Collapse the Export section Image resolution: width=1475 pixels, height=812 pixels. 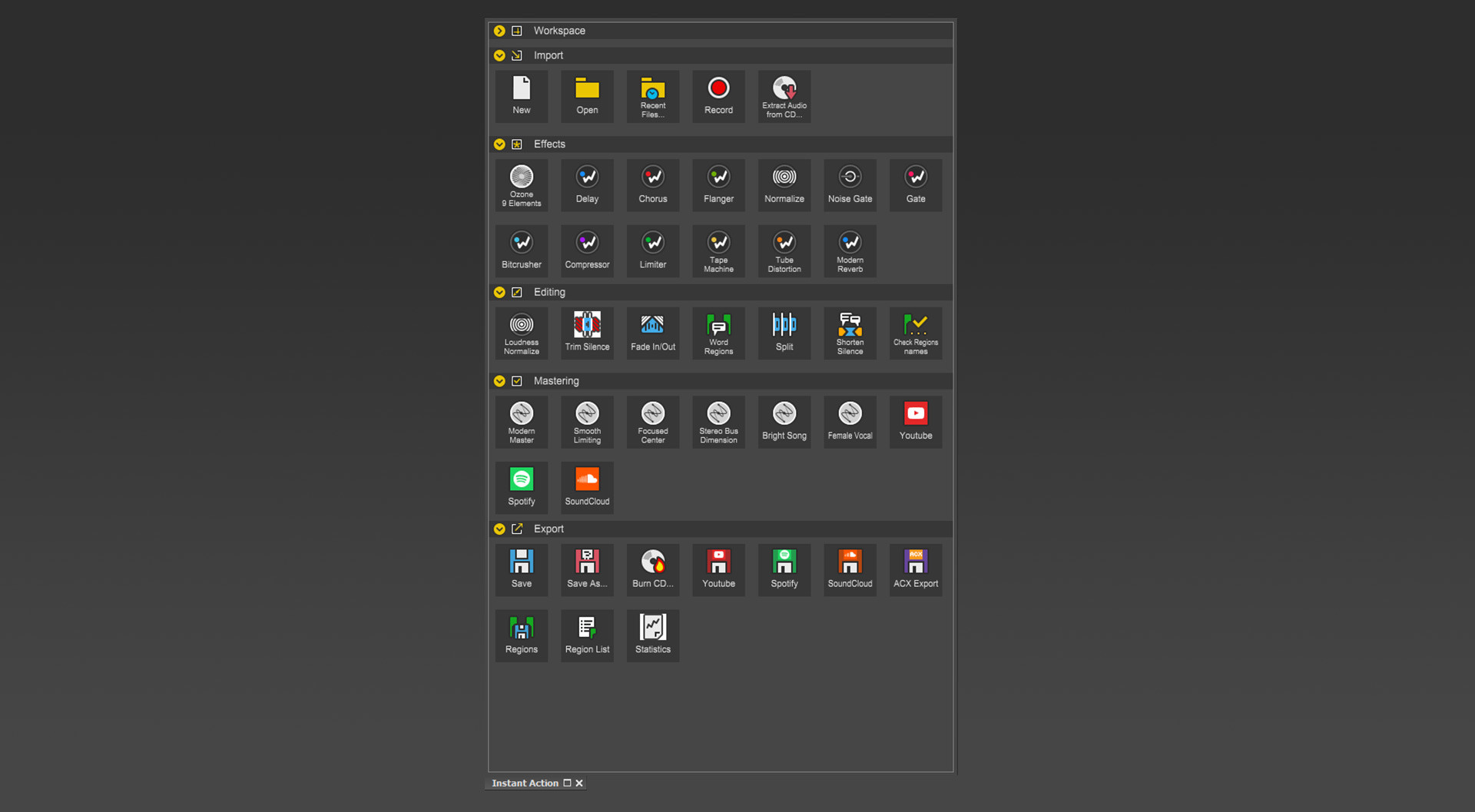[499, 529]
